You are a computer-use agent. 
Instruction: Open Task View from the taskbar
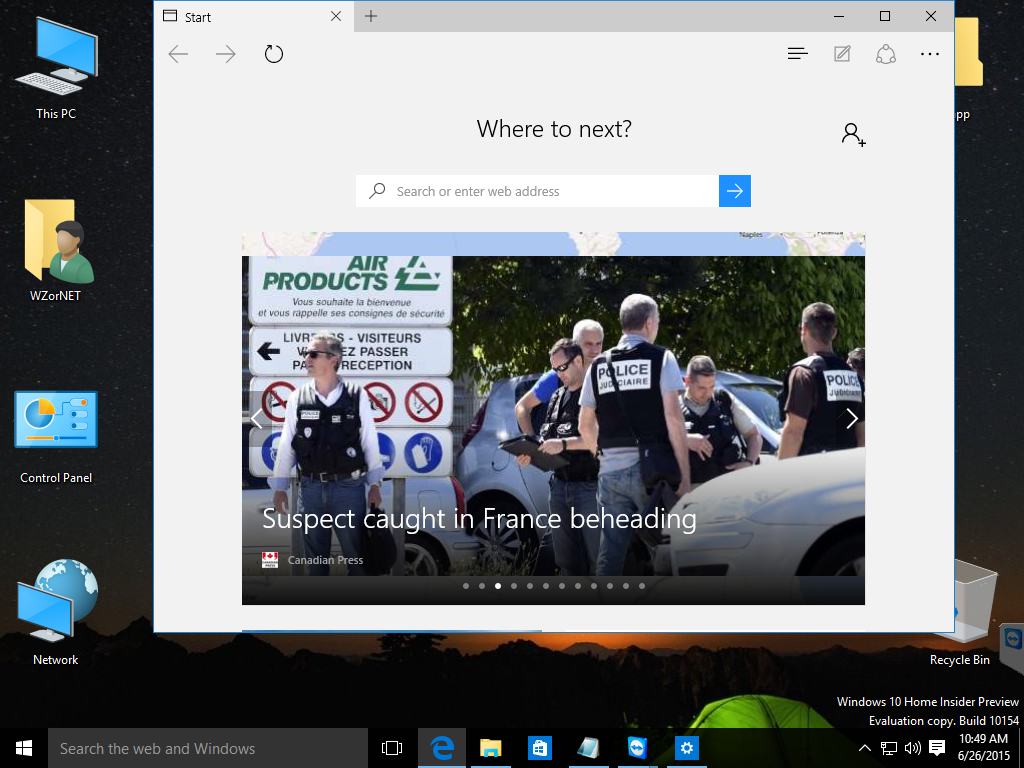click(392, 748)
